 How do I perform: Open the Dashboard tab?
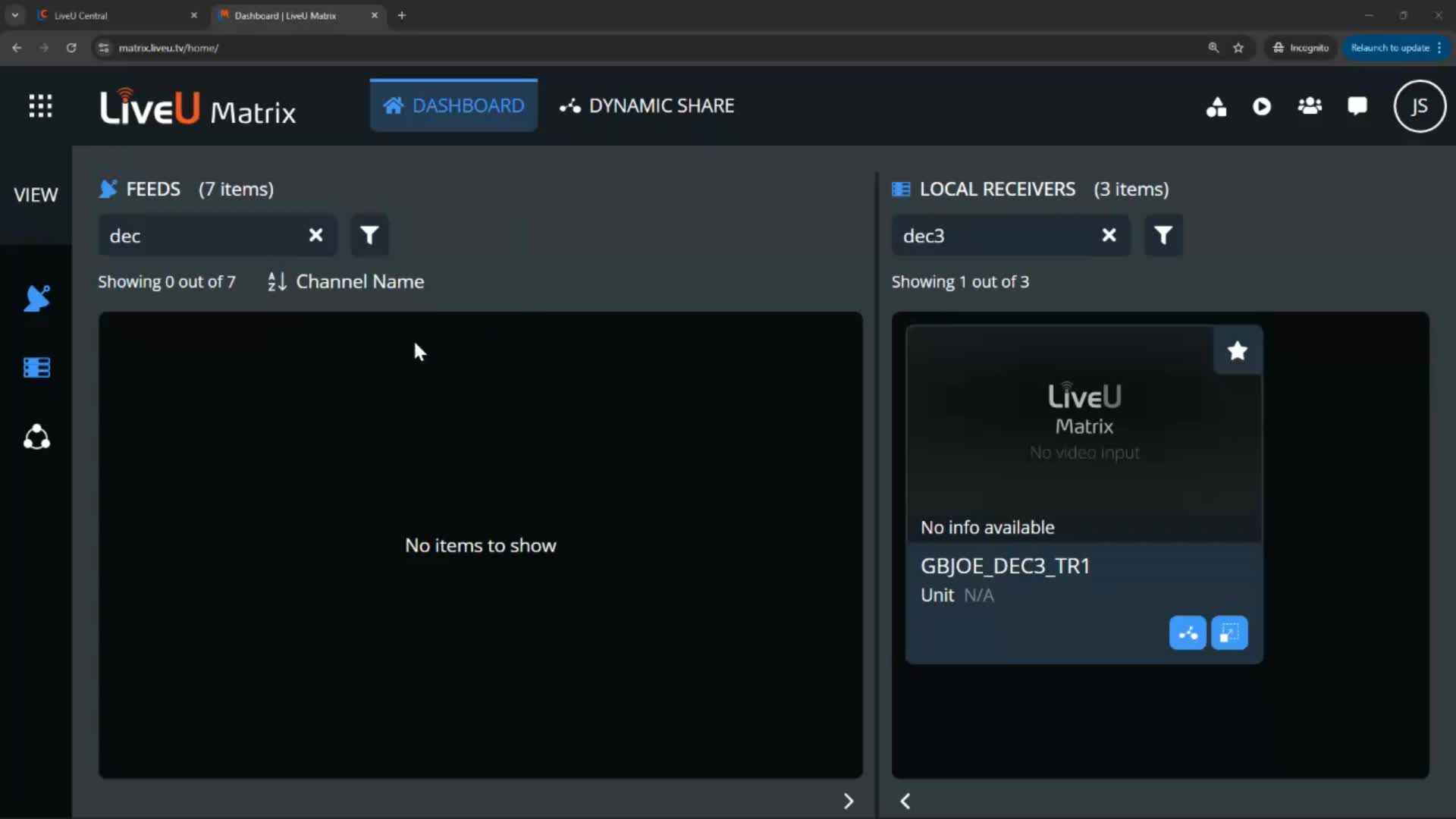[x=453, y=105]
